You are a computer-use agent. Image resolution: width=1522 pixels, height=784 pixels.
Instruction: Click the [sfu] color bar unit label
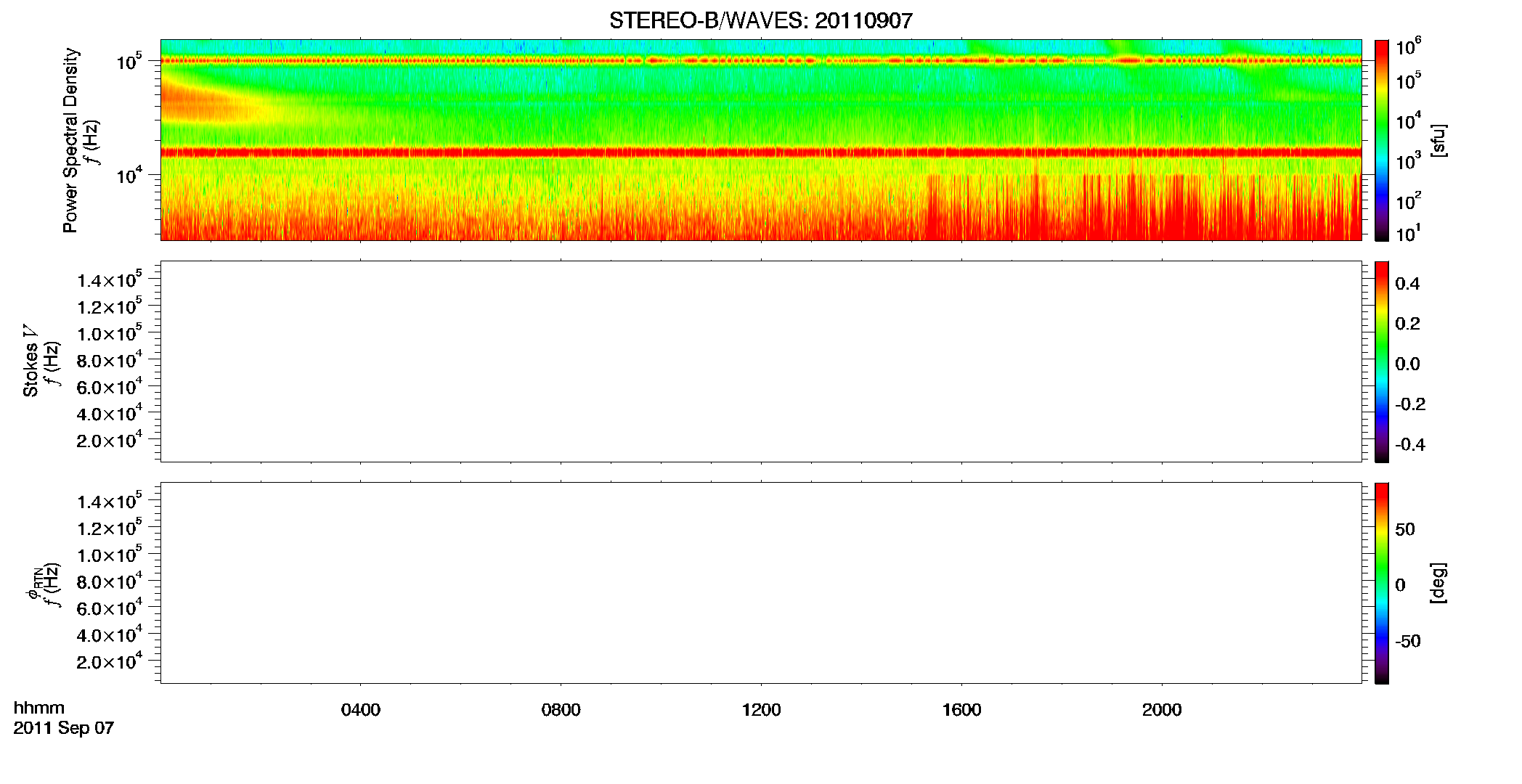tap(1438, 140)
